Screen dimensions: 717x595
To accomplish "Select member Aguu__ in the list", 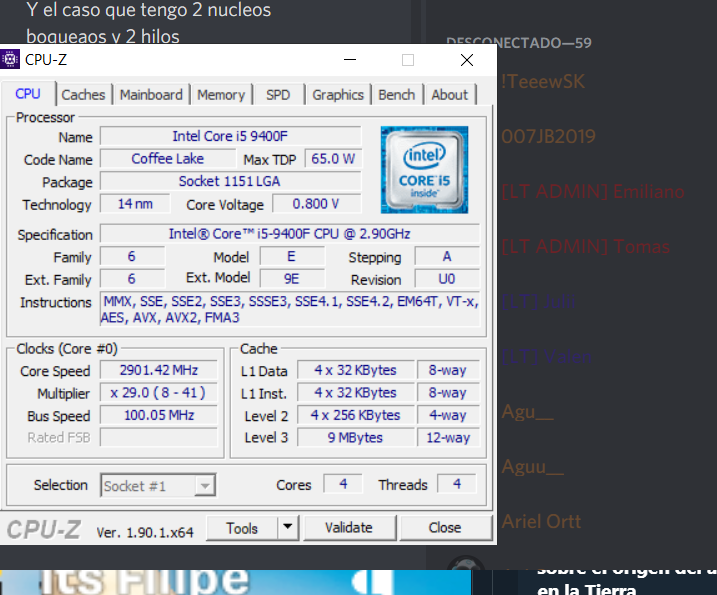I will coord(533,466).
